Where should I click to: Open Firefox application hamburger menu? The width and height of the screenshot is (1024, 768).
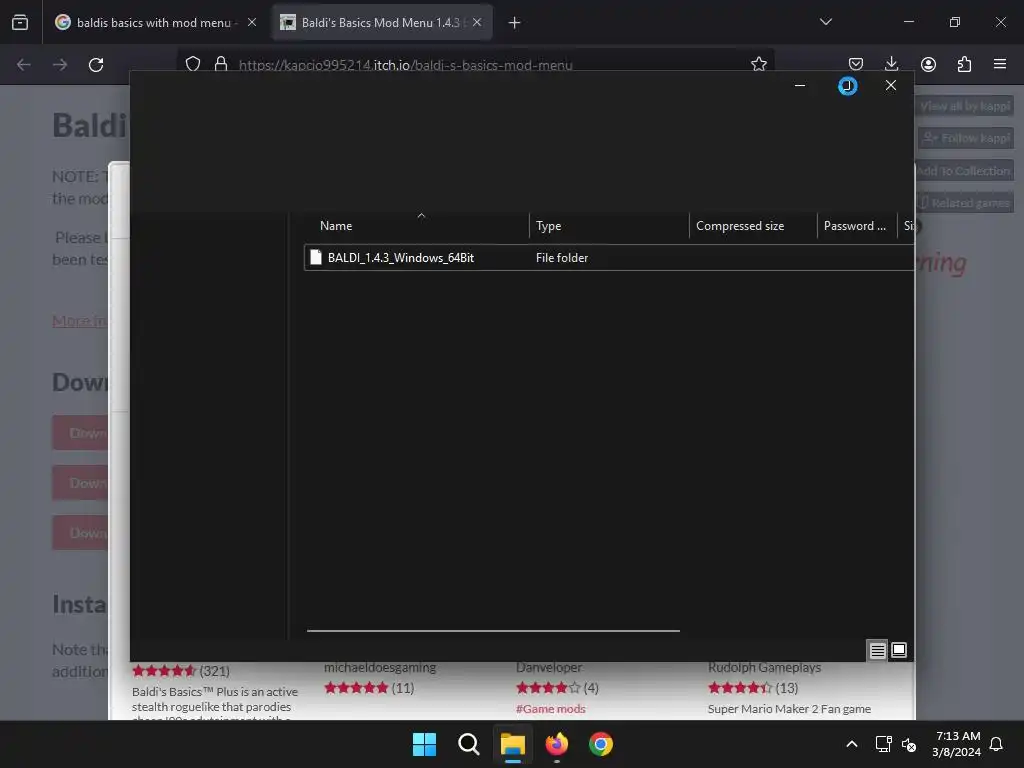[x=999, y=64]
